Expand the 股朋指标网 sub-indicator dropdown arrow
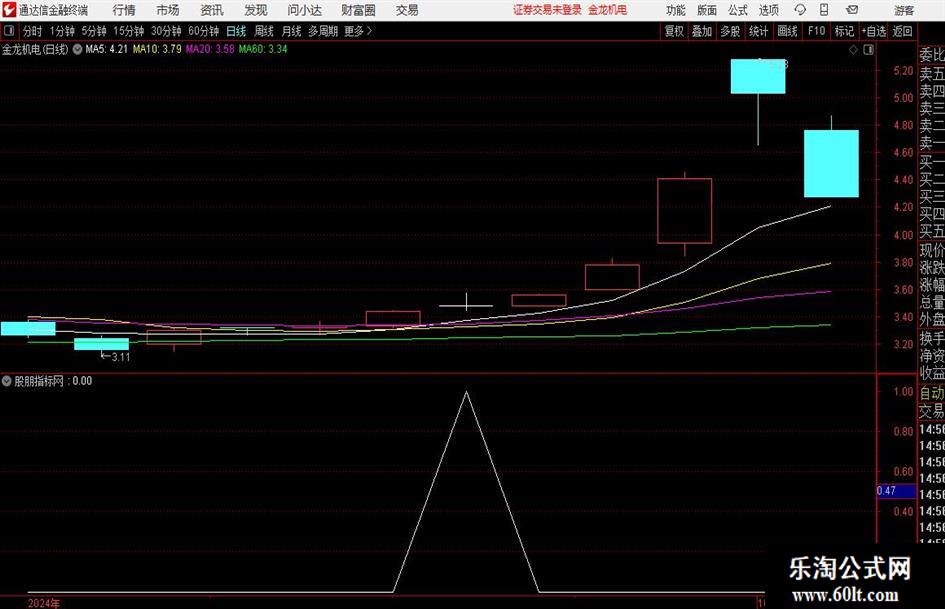This screenshot has width=945, height=609. coord(7,381)
